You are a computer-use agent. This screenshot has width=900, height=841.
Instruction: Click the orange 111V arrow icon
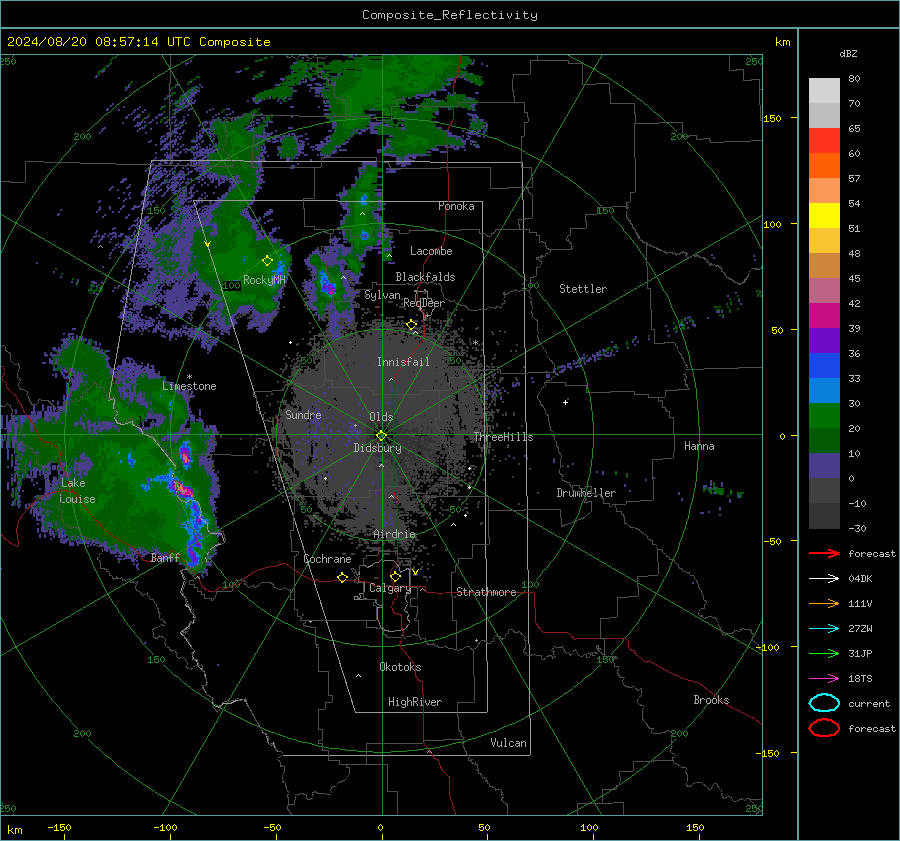point(824,603)
